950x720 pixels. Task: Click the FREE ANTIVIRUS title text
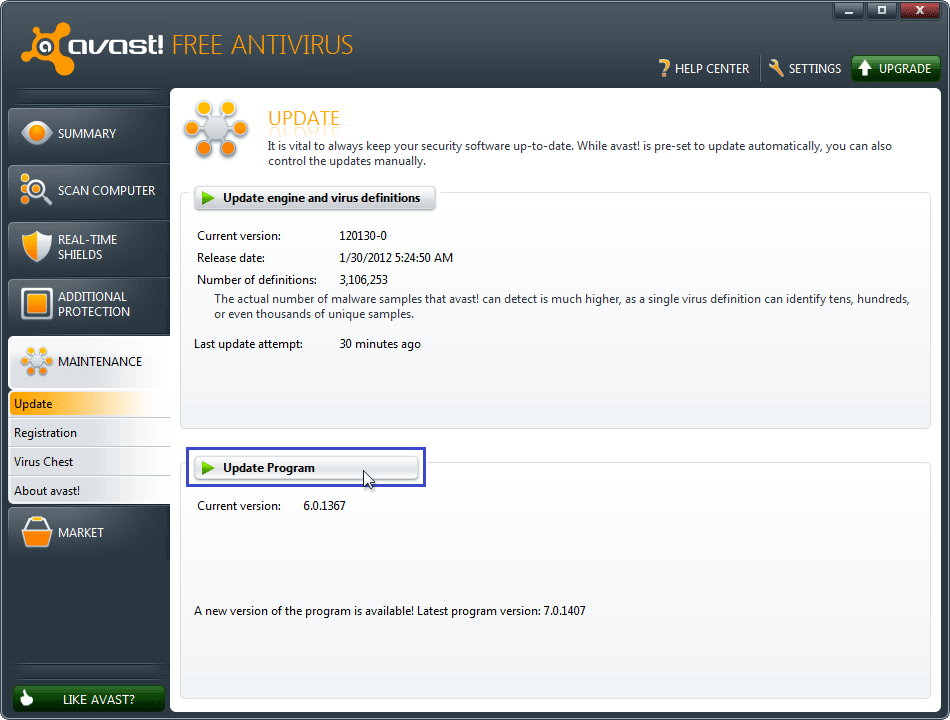click(262, 45)
